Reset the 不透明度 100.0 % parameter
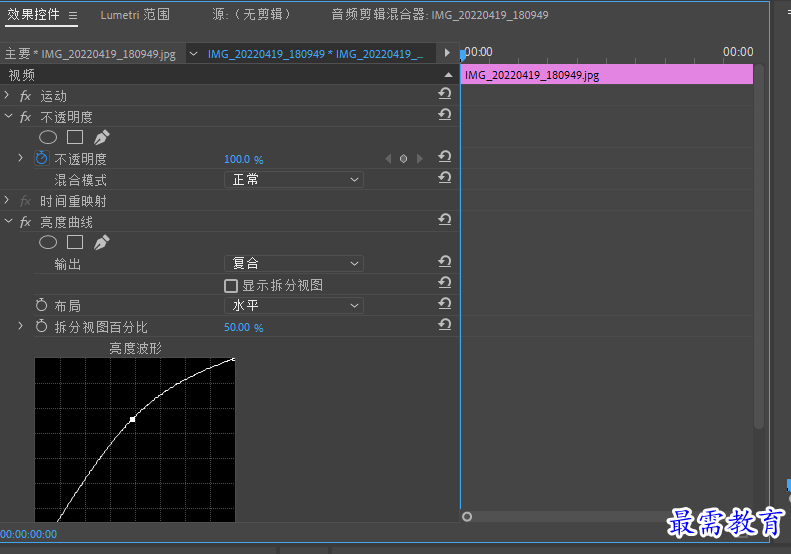 pyautogui.click(x=444, y=156)
